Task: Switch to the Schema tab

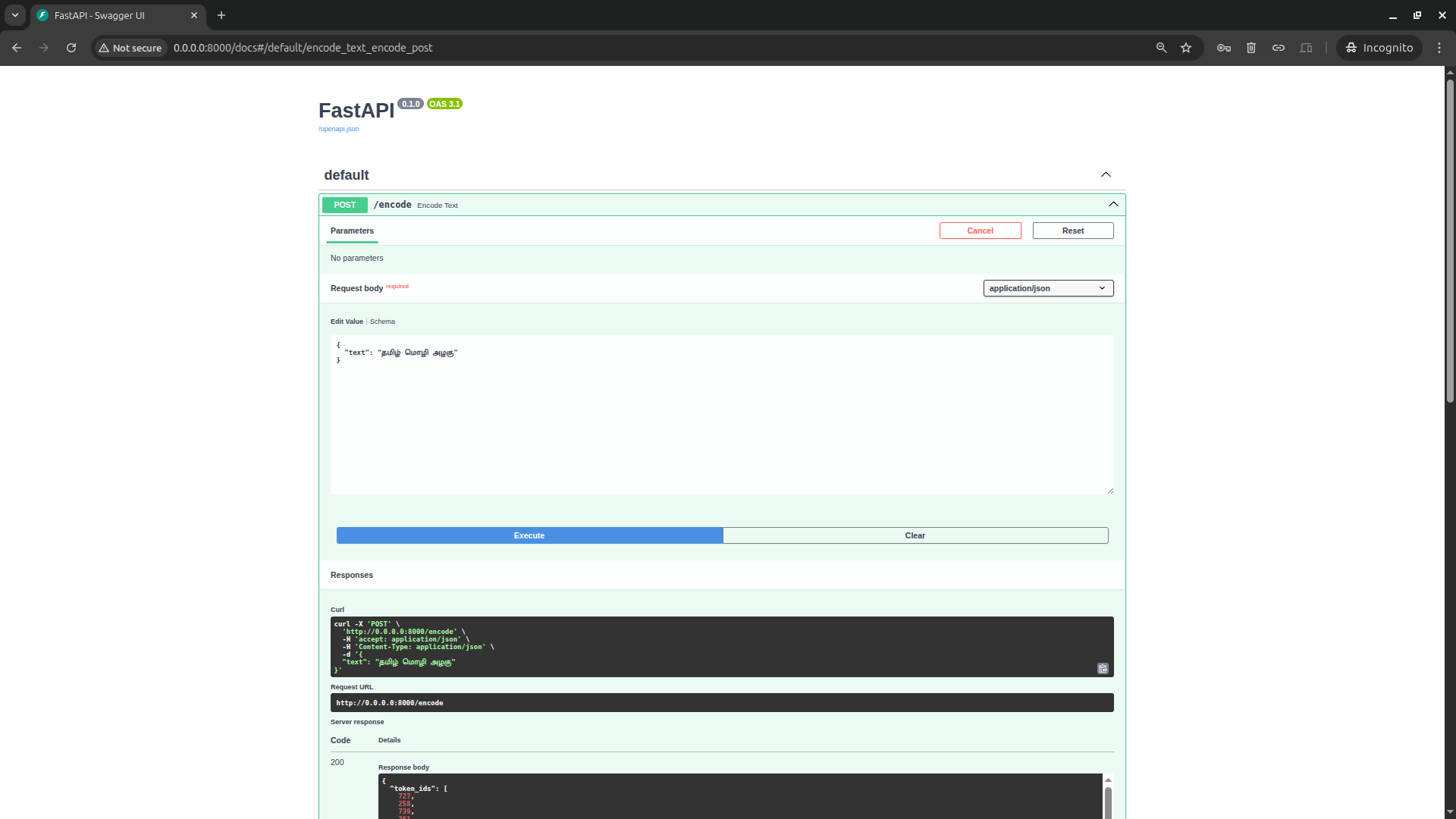Action: (x=382, y=322)
